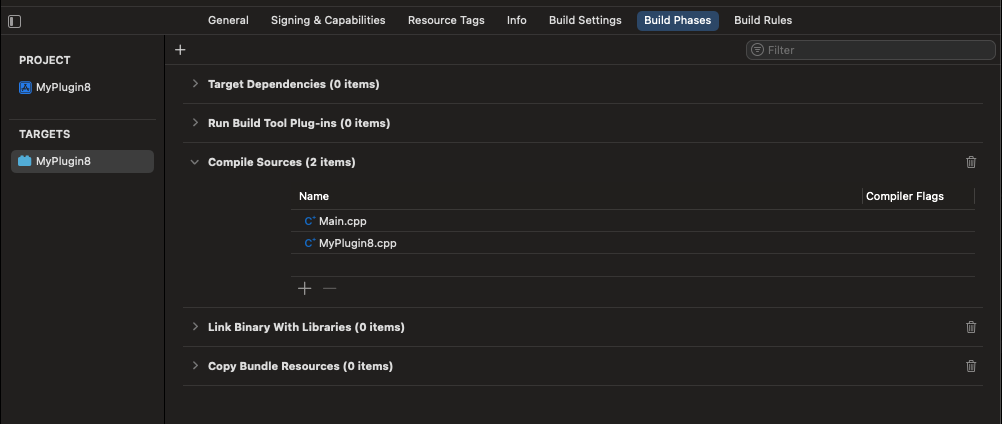Screen dimensions: 1002x424
Task: Delete the Copy Bundle Resources phase
Action: tap(971, 366)
